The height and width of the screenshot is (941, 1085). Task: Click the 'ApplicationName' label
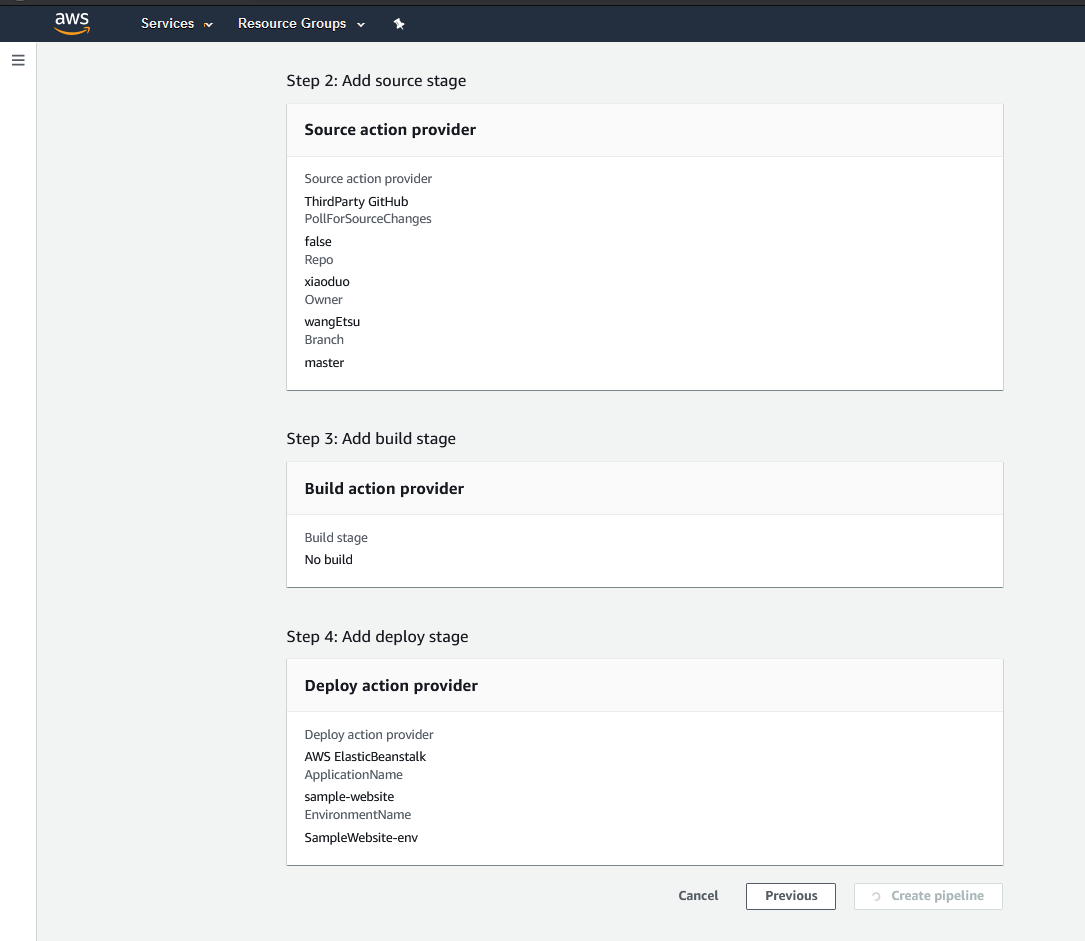point(354,774)
